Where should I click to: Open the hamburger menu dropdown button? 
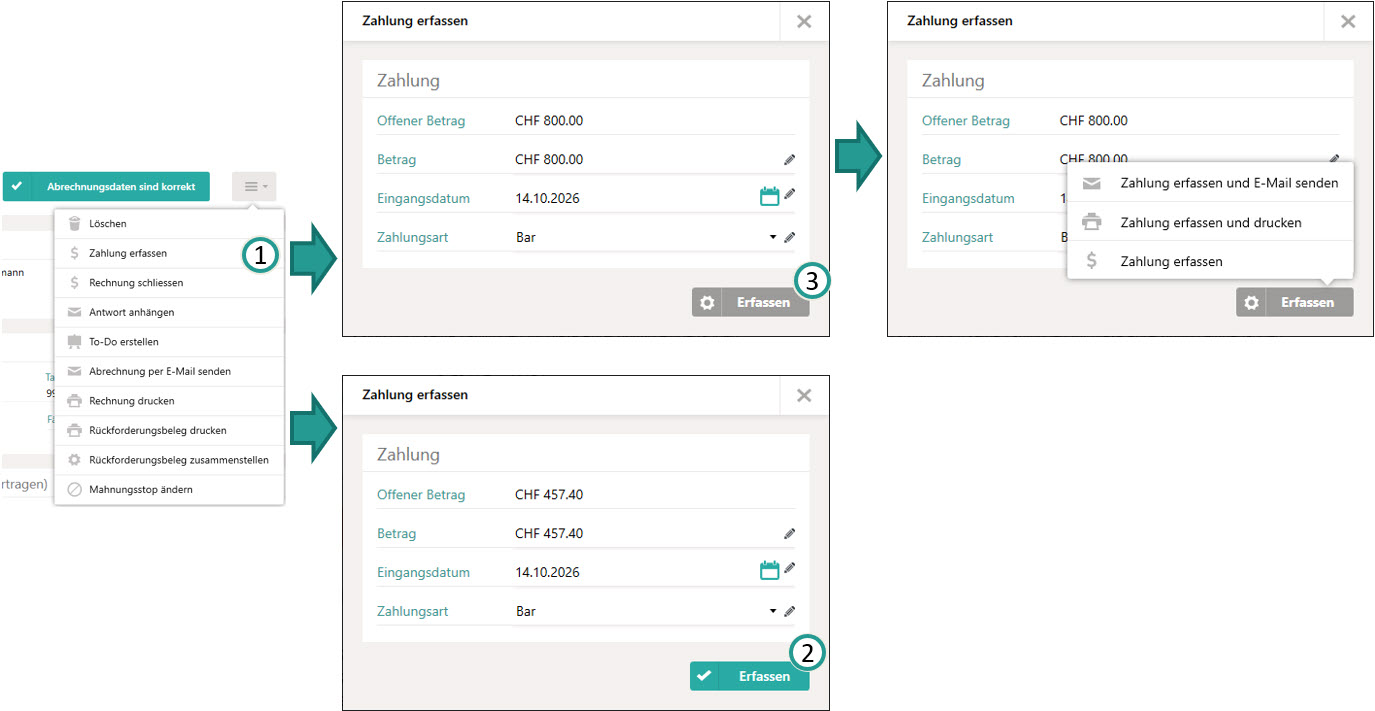tap(254, 186)
